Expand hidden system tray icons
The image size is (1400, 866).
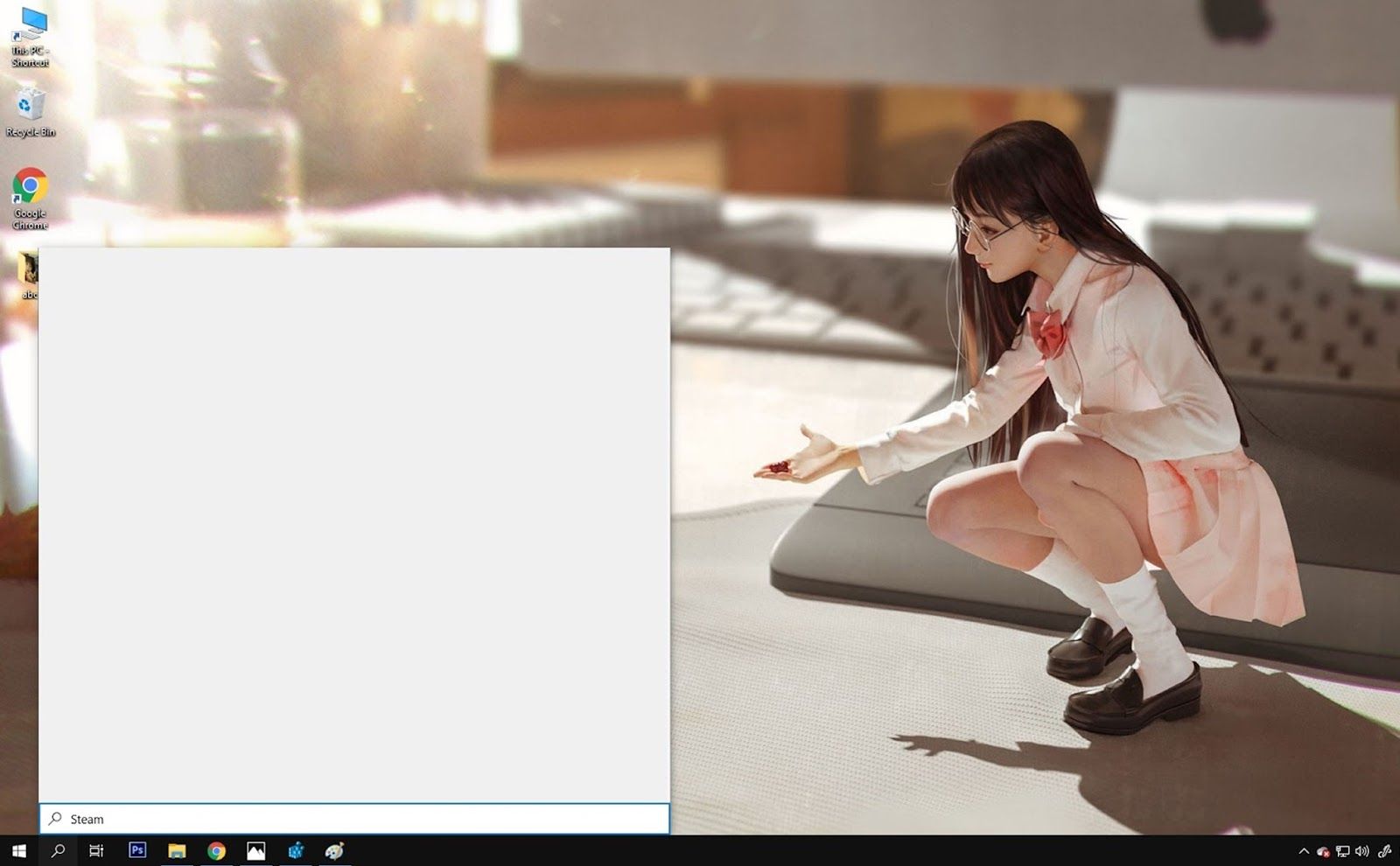(1304, 851)
